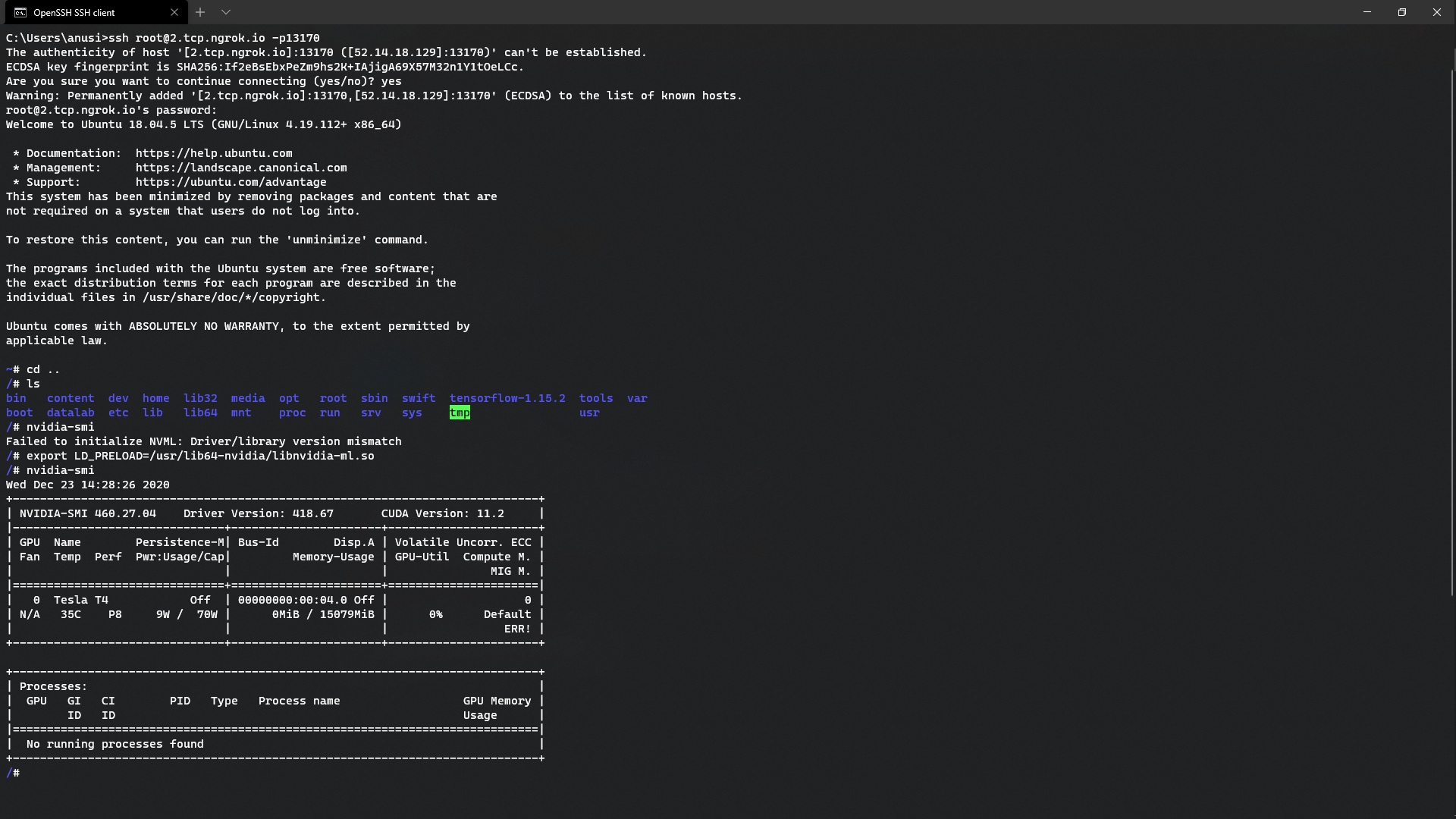Click the tensorflow-1.15.2 directory name
The height and width of the screenshot is (819, 1456).
point(507,398)
